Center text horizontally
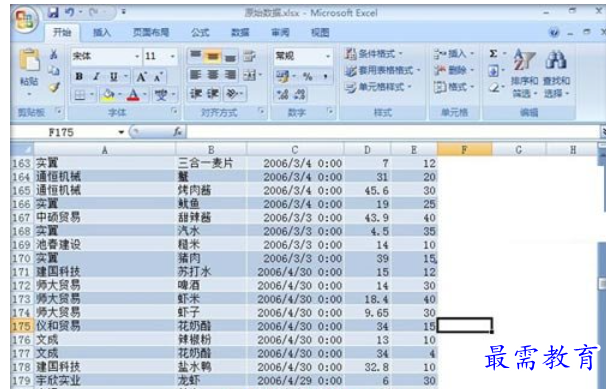Image resolution: width=606 pixels, height=389 pixels. pyautogui.click(x=213, y=75)
